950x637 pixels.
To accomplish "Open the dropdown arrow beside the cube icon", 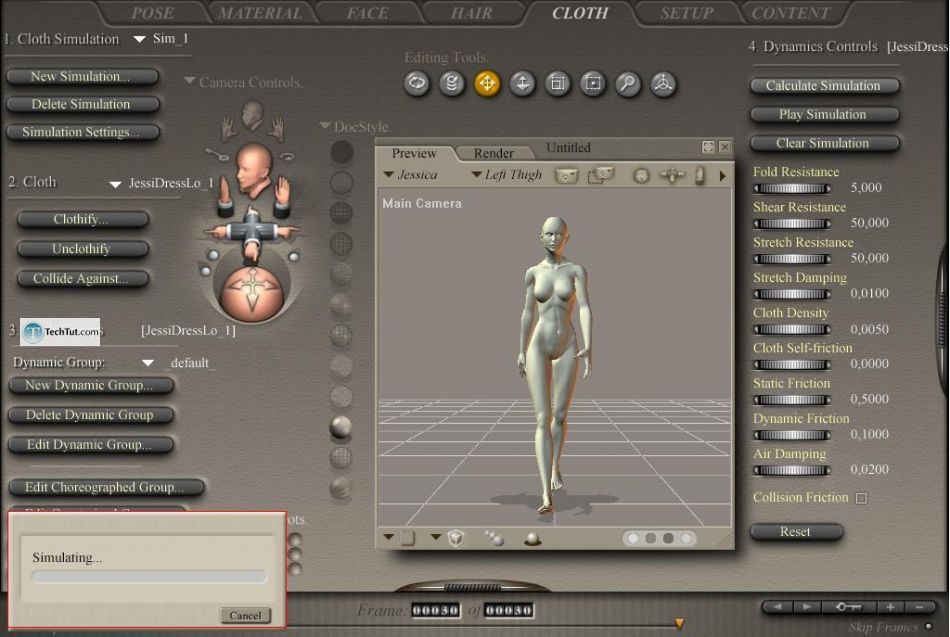I will (436, 537).
